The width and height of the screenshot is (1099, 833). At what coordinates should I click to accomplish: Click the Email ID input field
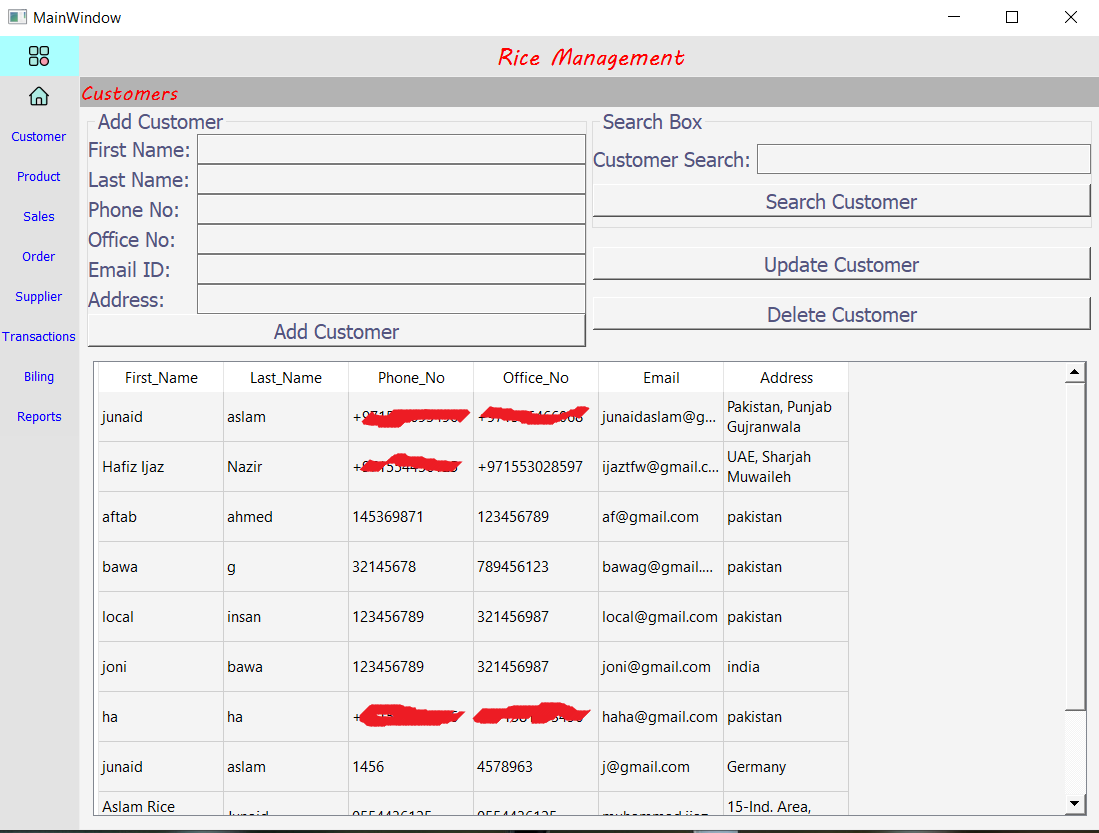(x=390, y=268)
